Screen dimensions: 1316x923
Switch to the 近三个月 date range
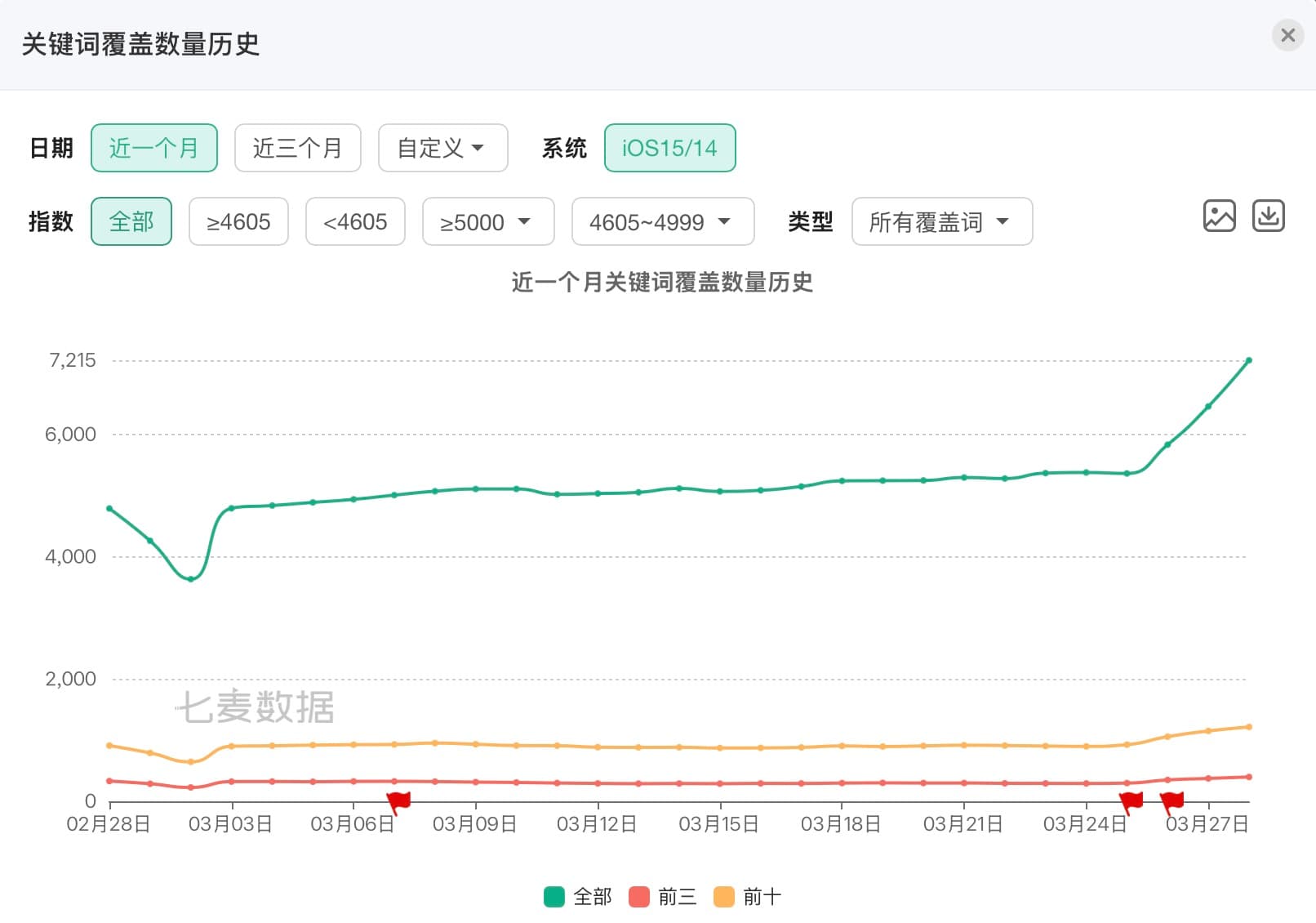(x=297, y=148)
